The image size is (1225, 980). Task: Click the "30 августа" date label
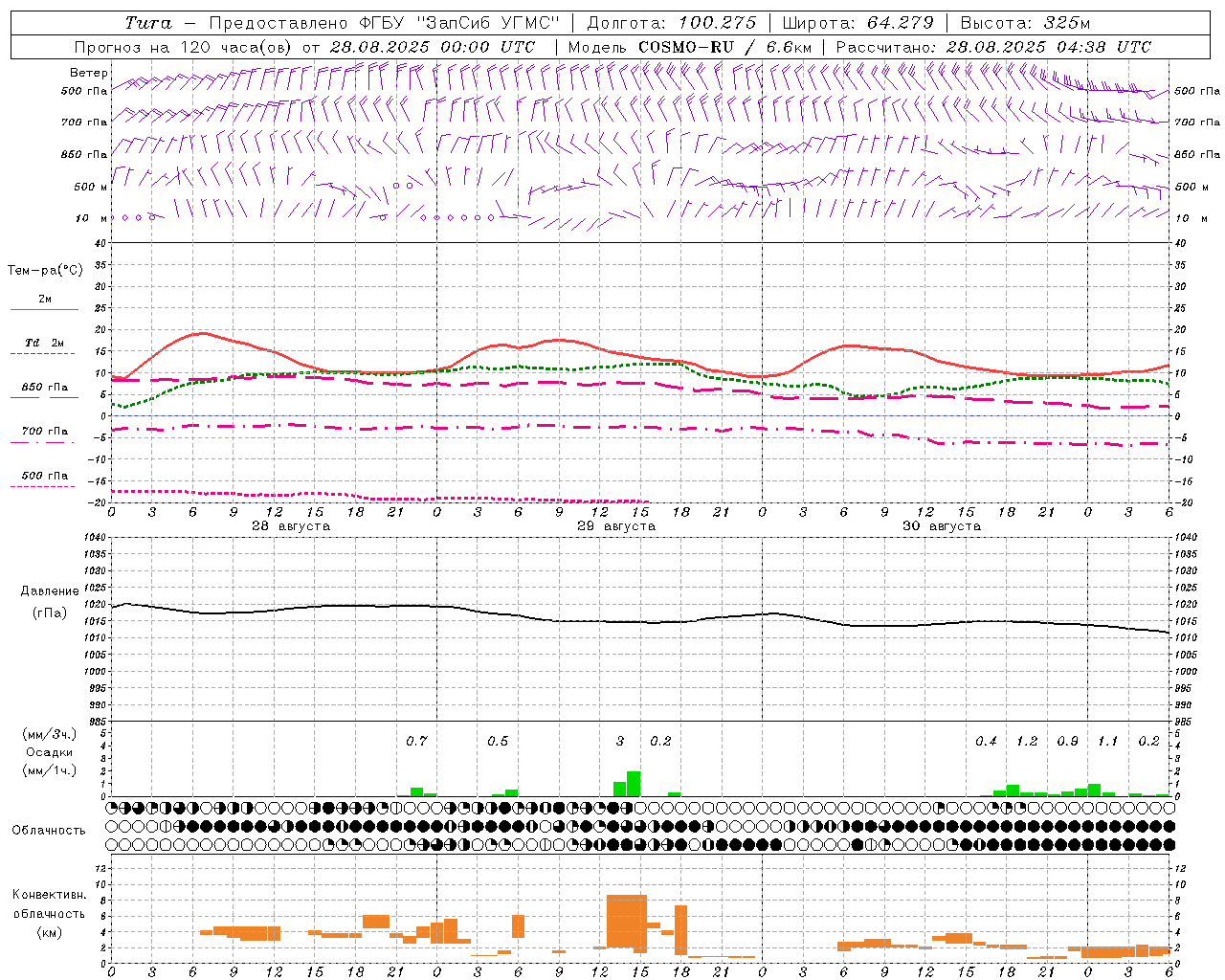tap(942, 526)
